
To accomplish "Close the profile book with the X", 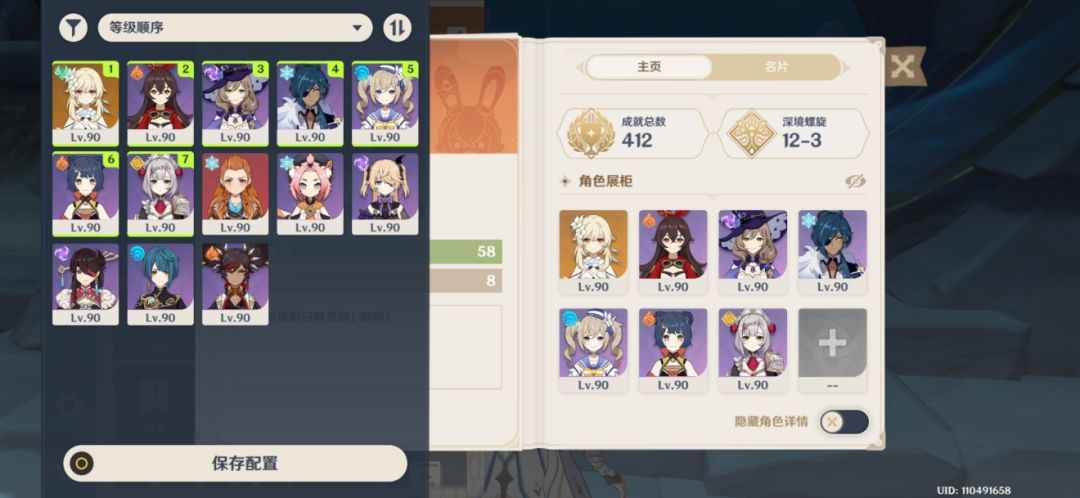I will 902,67.
